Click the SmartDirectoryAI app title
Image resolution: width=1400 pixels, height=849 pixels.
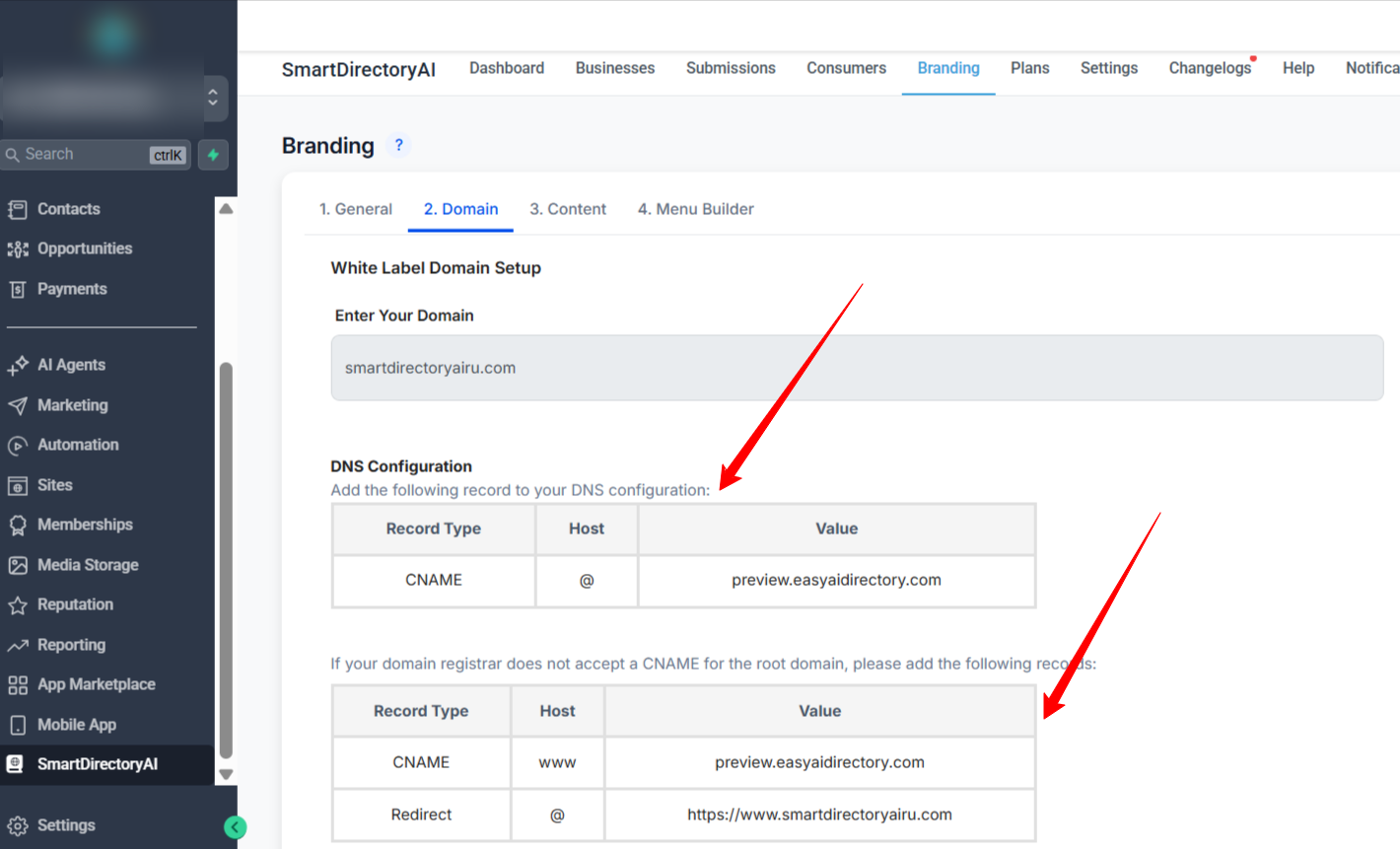click(359, 69)
